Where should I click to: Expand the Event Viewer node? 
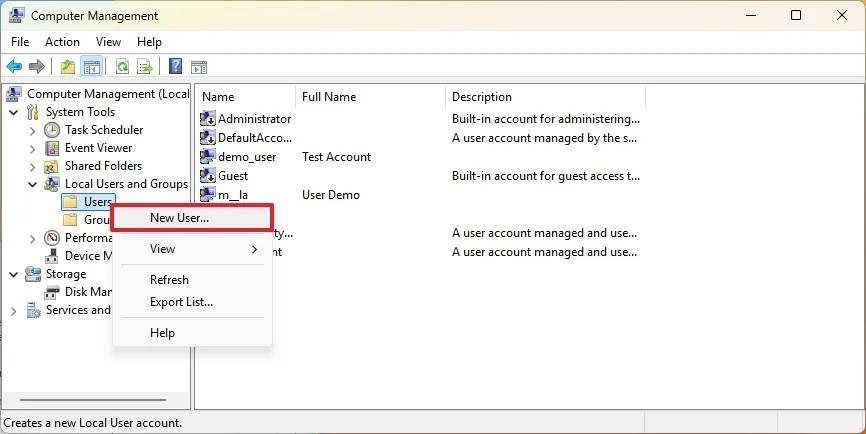[x=33, y=149]
